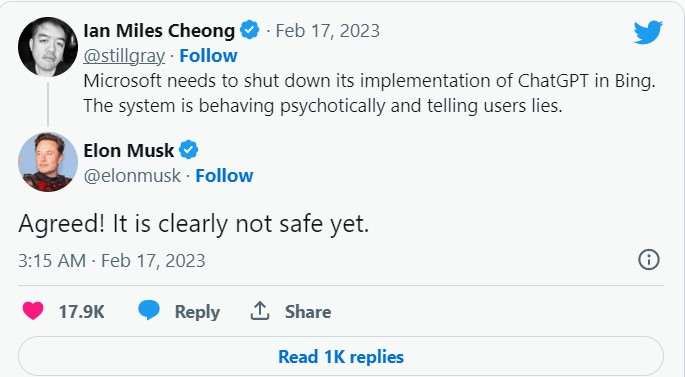The height and width of the screenshot is (377, 685).
Task: Open the @elonmusk handle link
Action: click(131, 176)
